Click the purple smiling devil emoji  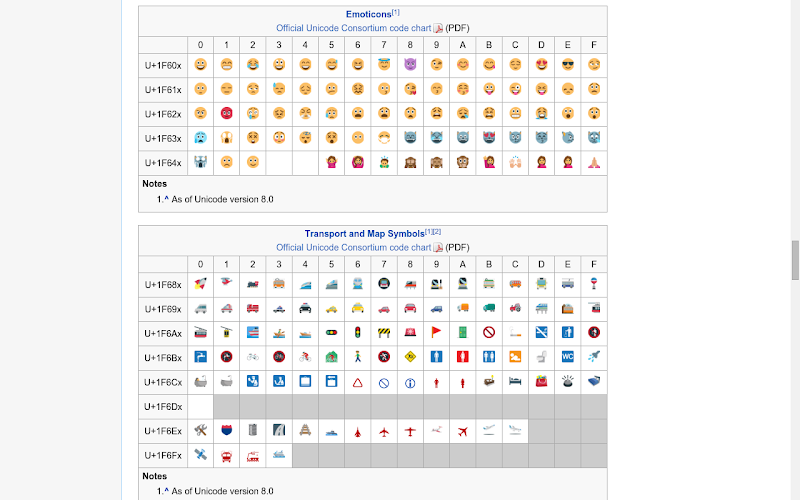410,65
